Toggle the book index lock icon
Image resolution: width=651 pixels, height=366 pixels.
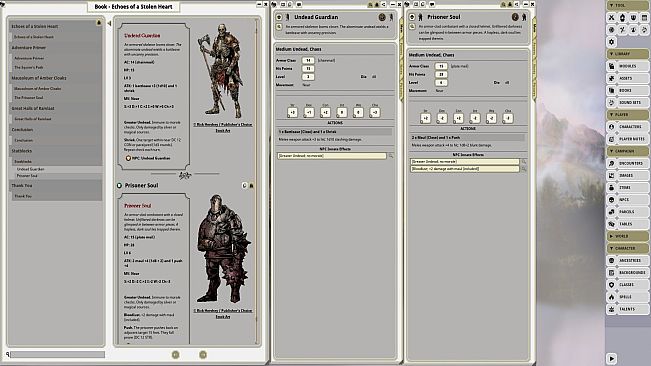click(x=99, y=22)
